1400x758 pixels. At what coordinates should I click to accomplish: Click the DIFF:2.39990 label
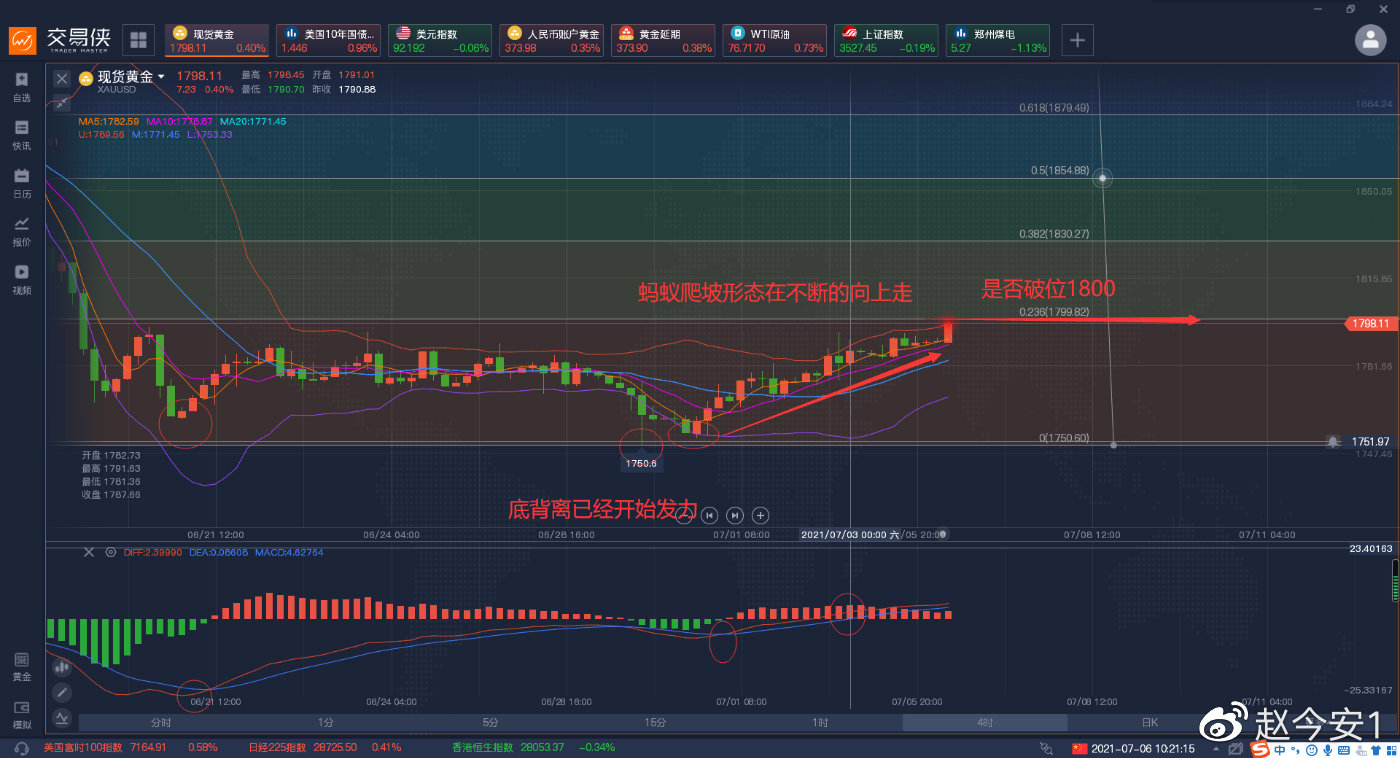point(152,552)
